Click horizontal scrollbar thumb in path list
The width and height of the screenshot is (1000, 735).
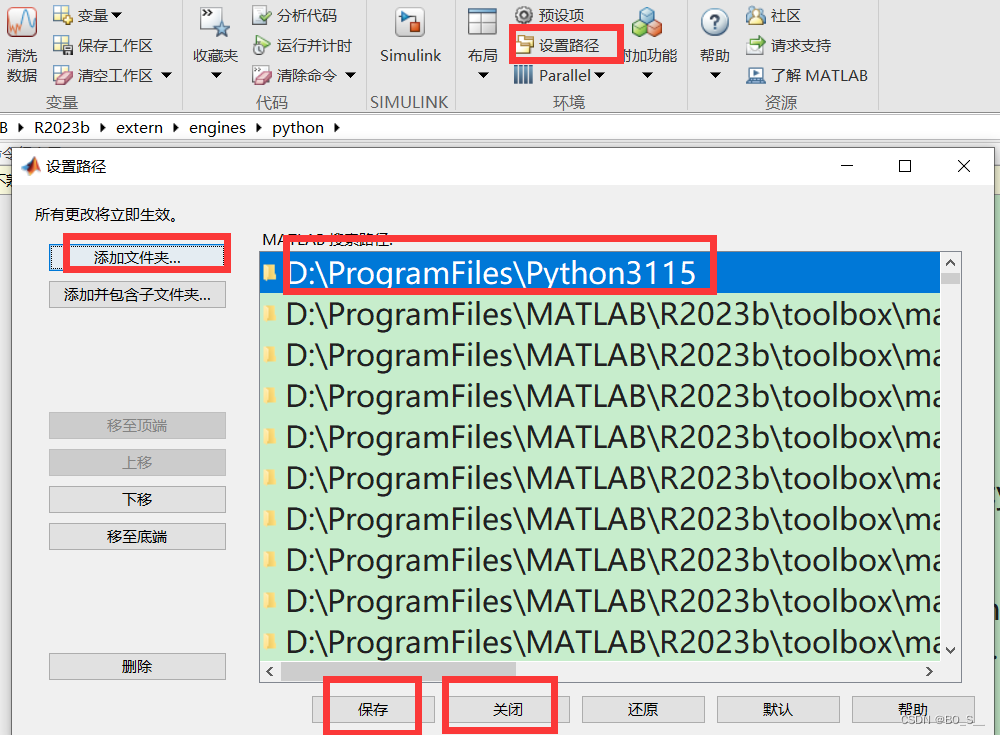pos(398,671)
